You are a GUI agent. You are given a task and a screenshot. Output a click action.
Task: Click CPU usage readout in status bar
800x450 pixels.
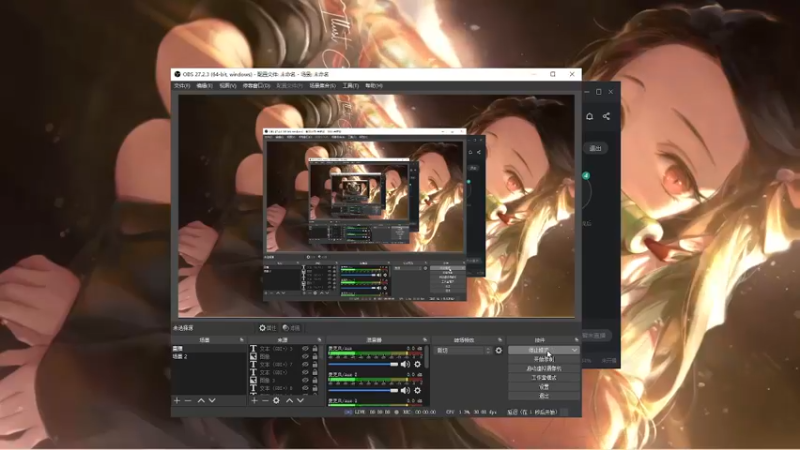pyautogui.click(x=471, y=412)
